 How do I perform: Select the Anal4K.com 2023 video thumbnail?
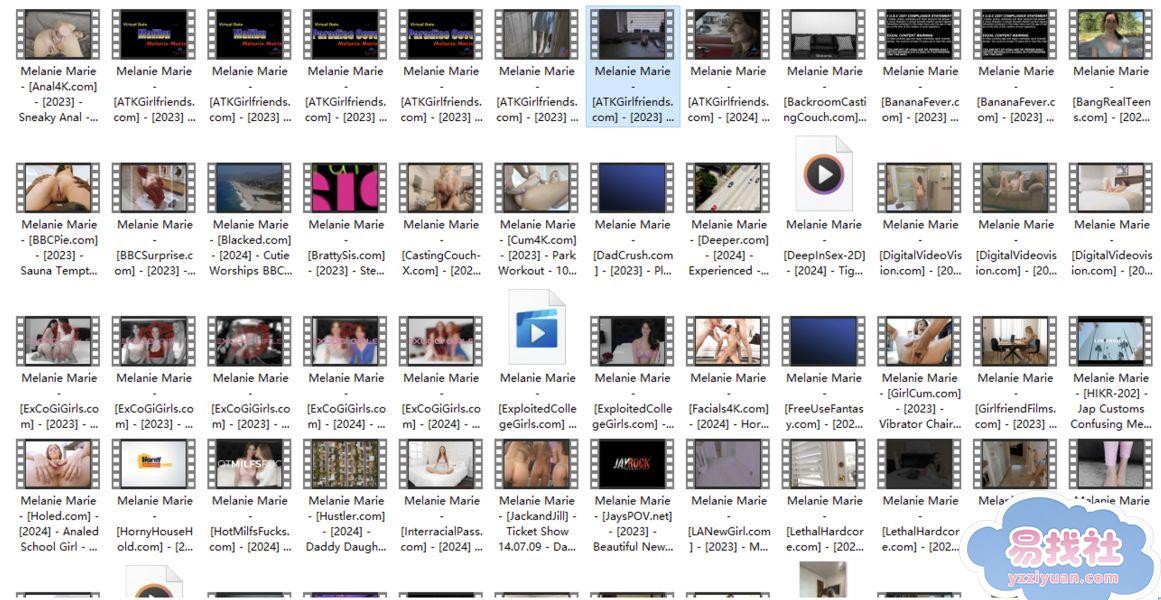click(58, 35)
